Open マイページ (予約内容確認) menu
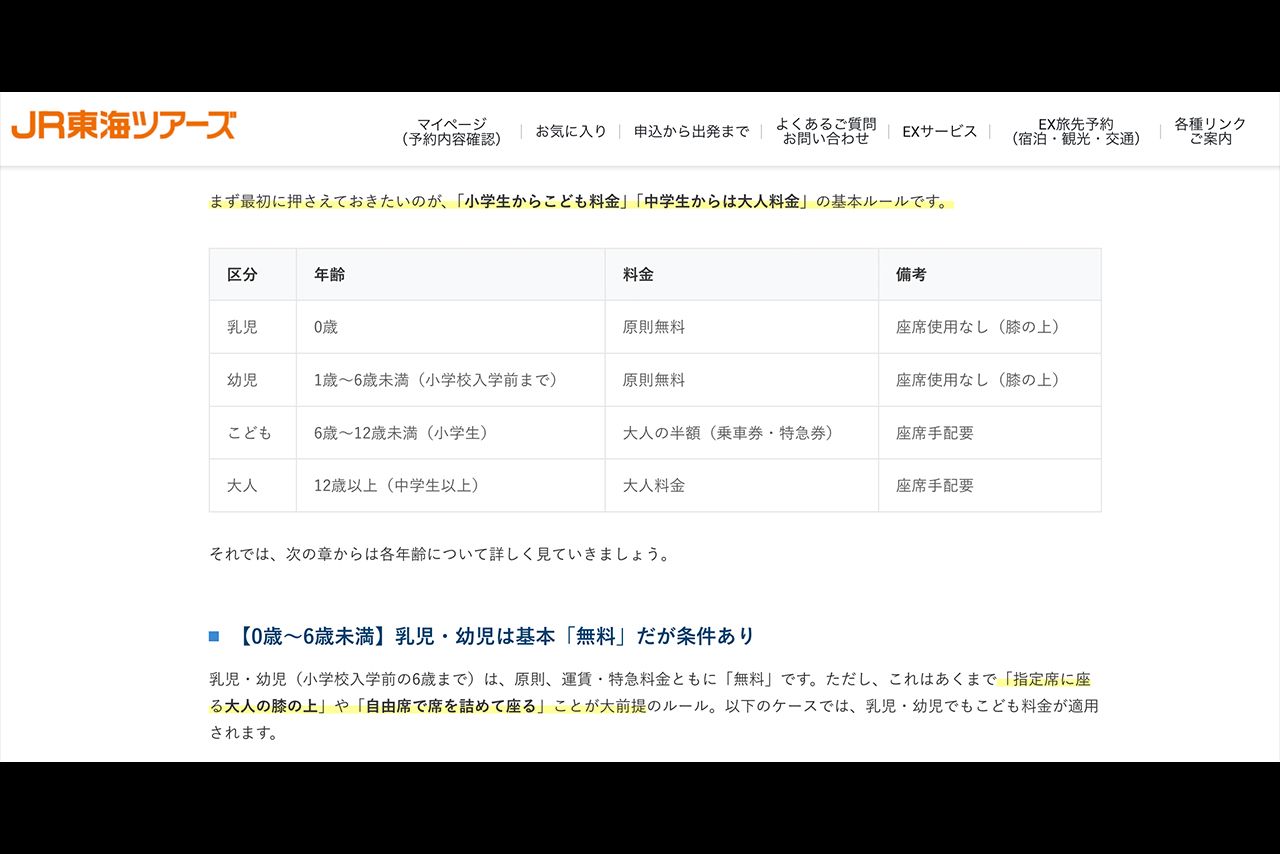 pos(452,132)
